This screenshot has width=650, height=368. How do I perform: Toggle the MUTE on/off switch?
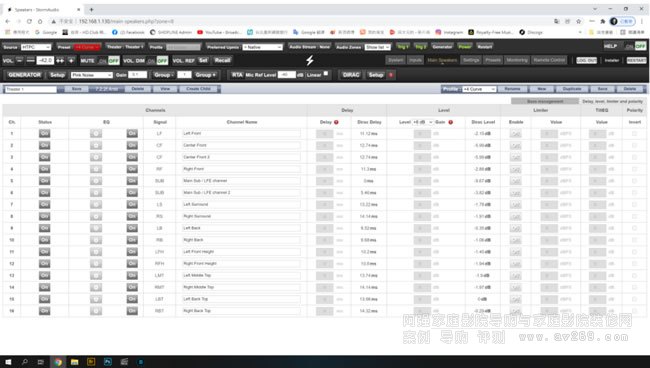coord(109,61)
